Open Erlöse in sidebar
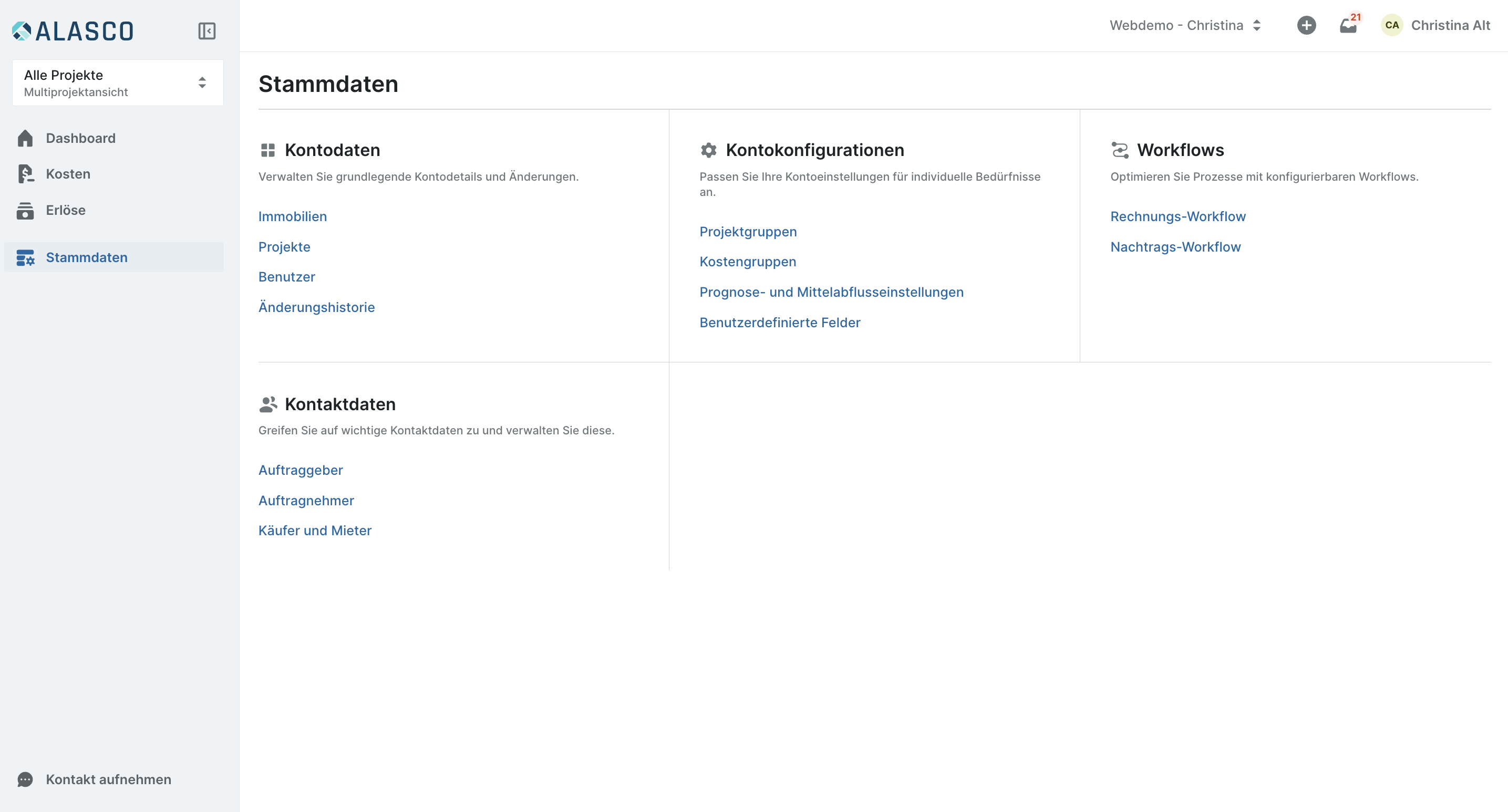The image size is (1508, 812). pyautogui.click(x=114, y=210)
